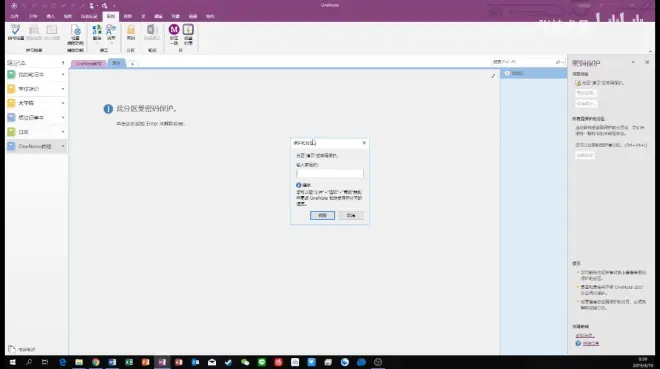The height and width of the screenshot is (369, 660).
Task: Select the blue locked section tab
Action: coord(116,63)
